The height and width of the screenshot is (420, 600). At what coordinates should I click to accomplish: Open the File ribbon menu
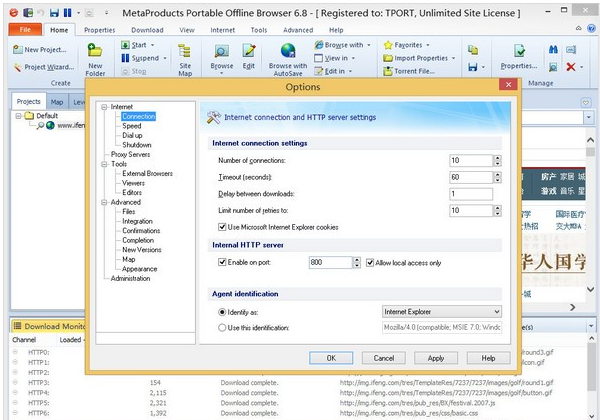tap(25, 29)
